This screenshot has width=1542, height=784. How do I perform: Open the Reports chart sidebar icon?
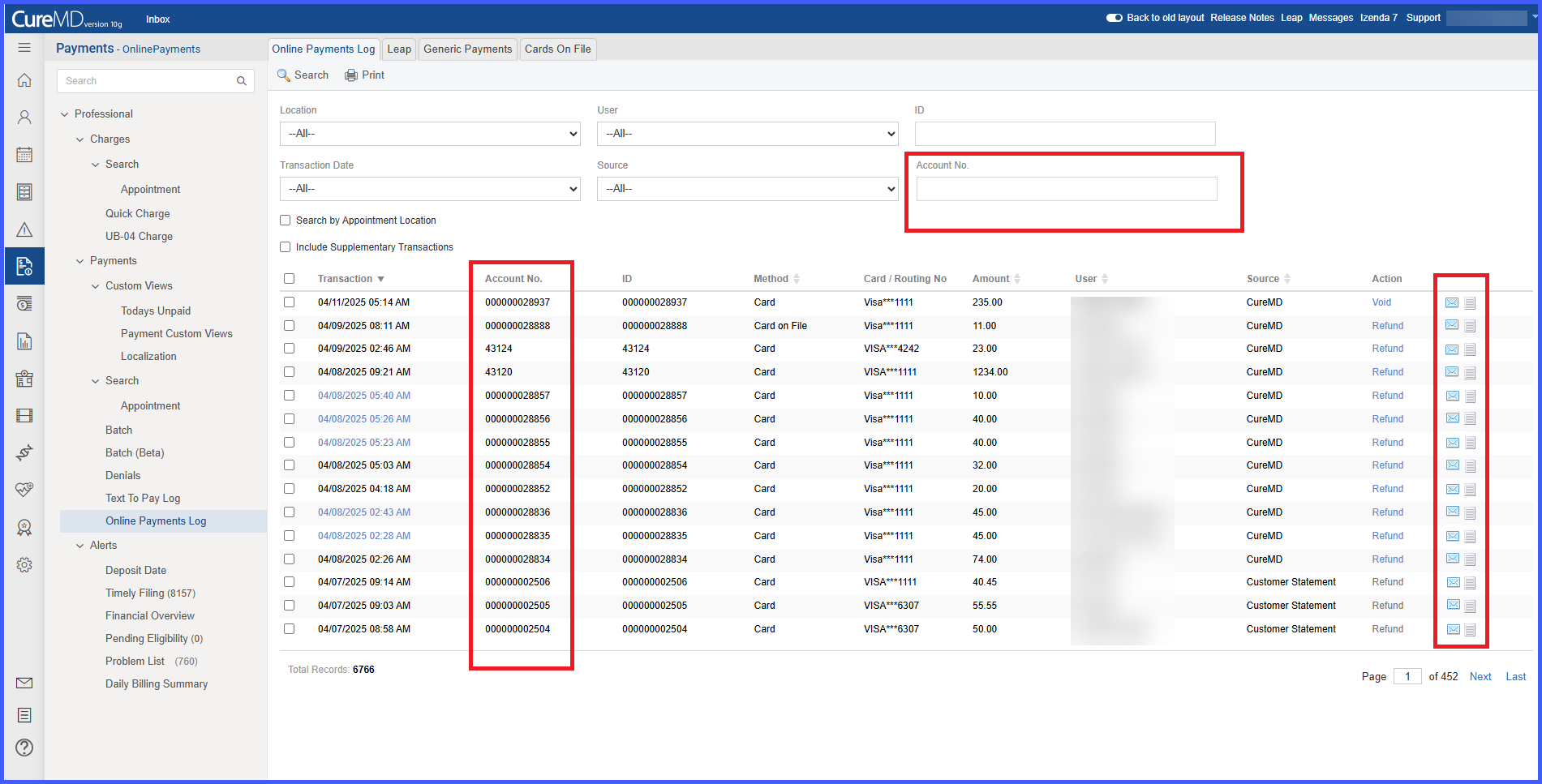[x=24, y=341]
